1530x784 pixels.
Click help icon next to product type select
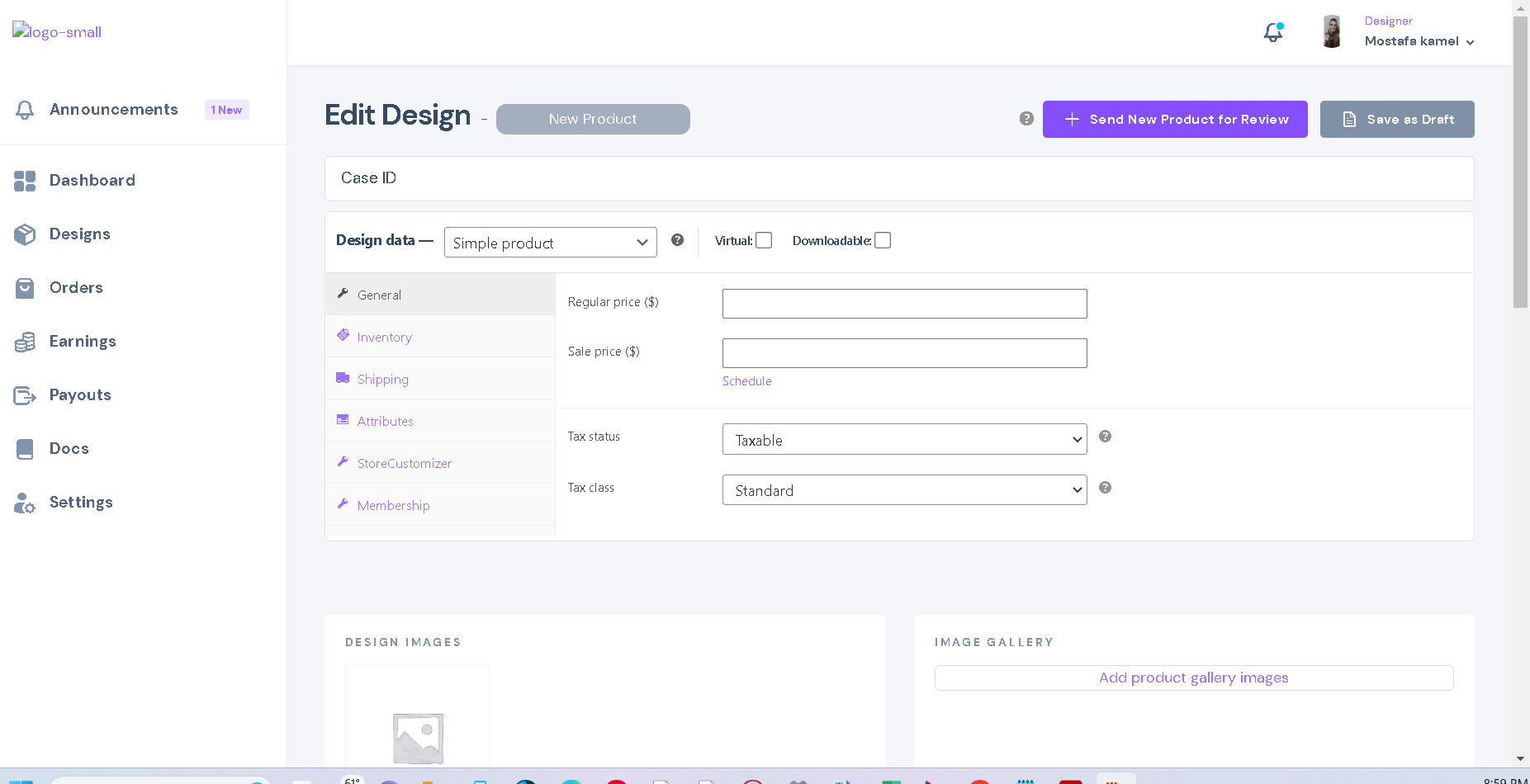[677, 240]
